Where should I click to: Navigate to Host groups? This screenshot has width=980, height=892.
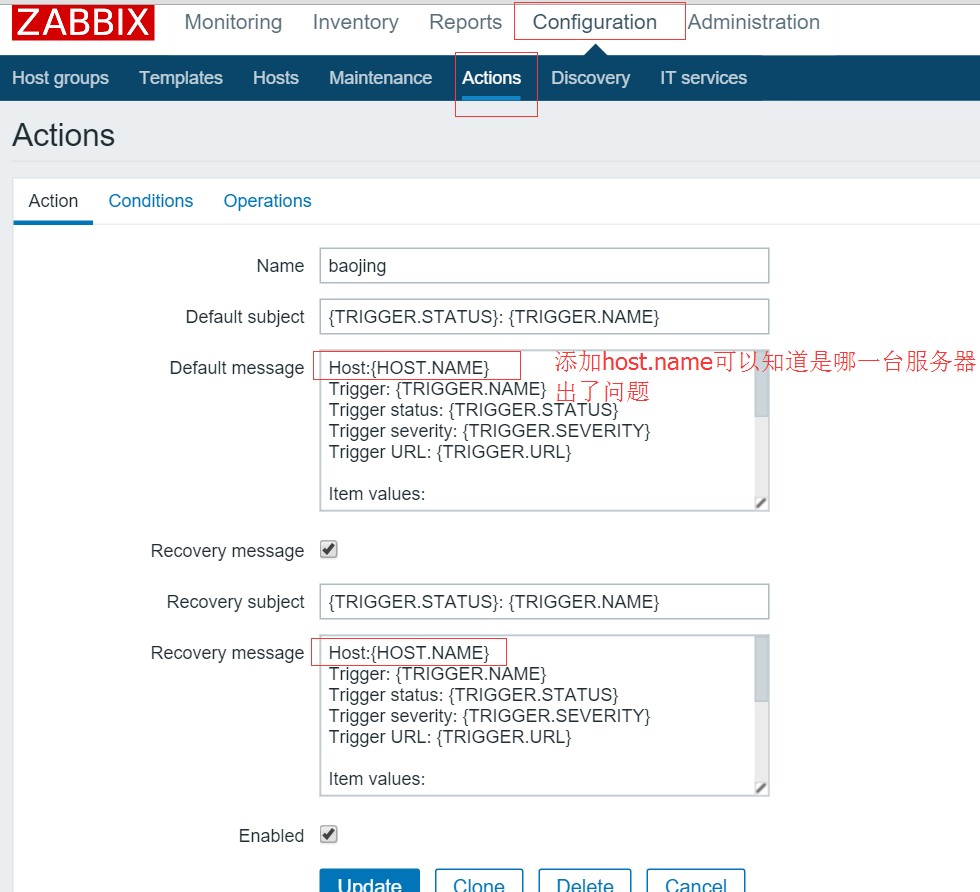[x=60, y=77]
